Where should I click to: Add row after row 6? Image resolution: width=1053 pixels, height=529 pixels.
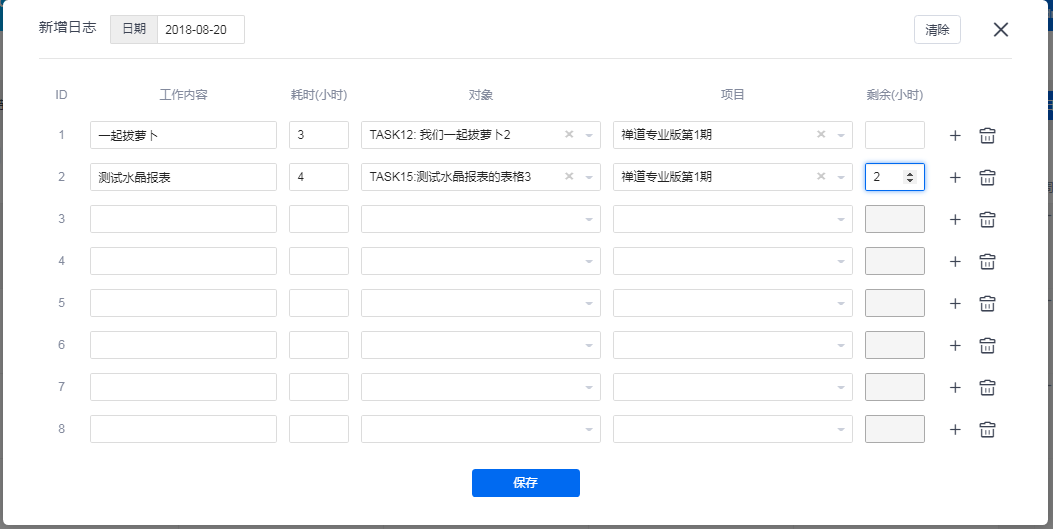coord(955,346)
